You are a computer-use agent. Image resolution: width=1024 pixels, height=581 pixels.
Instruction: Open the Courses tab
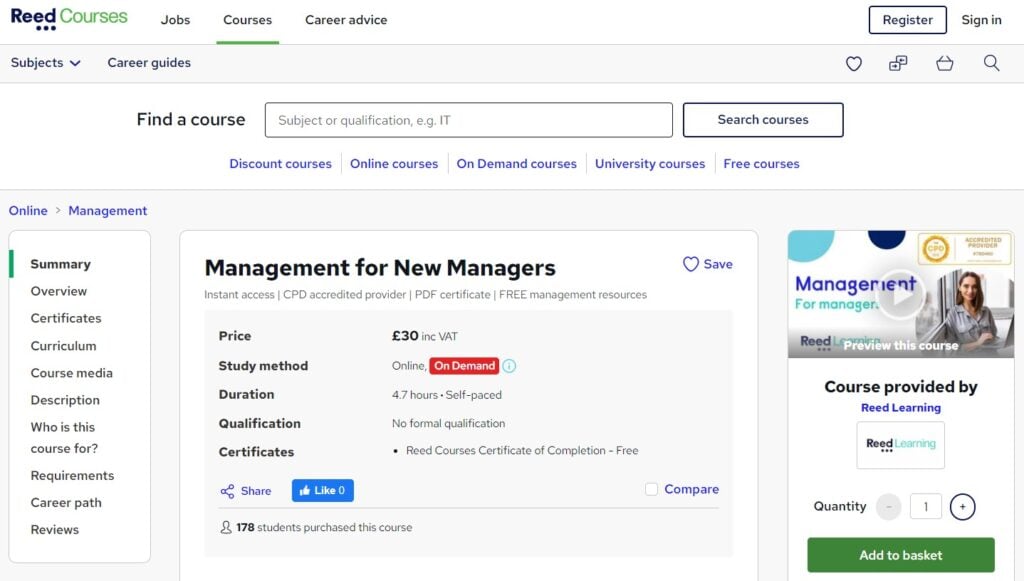(248, 20)
